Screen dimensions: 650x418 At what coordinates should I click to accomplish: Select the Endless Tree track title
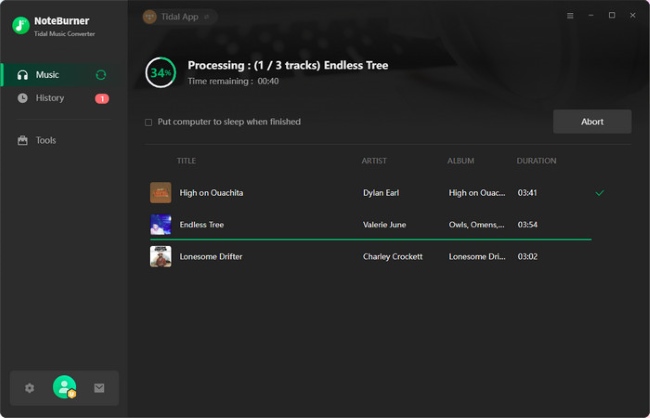[201, 225]
